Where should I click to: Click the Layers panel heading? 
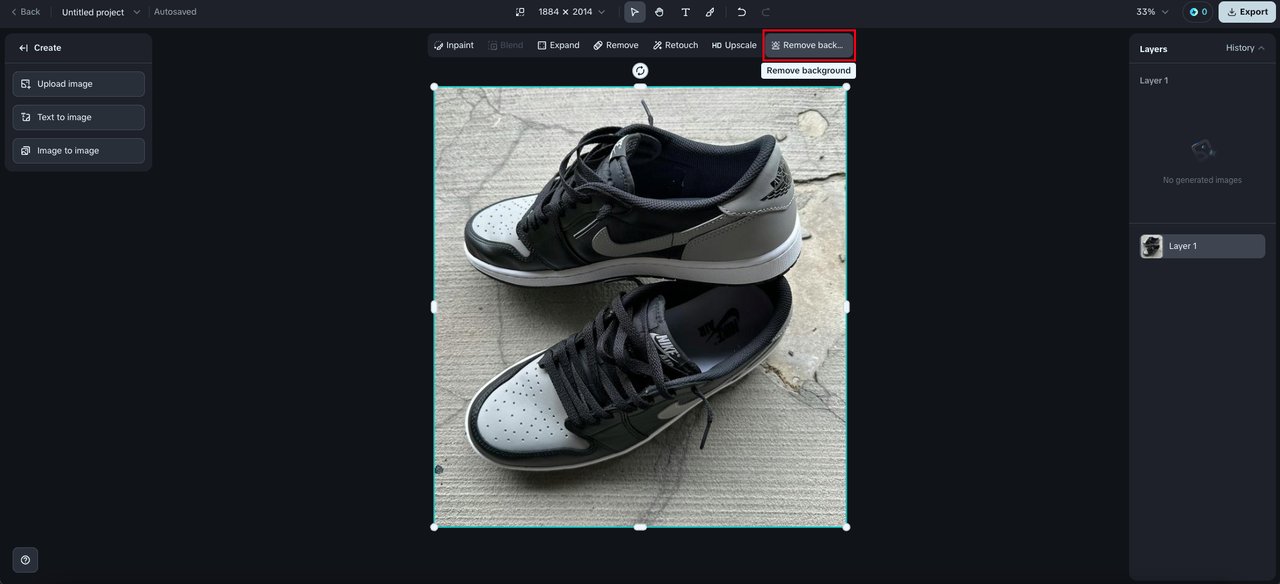pos(1153,48)
